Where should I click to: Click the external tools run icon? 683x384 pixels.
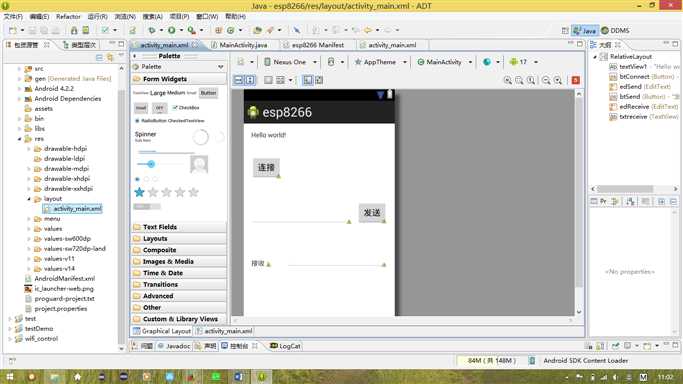click(x=191, y=30)
